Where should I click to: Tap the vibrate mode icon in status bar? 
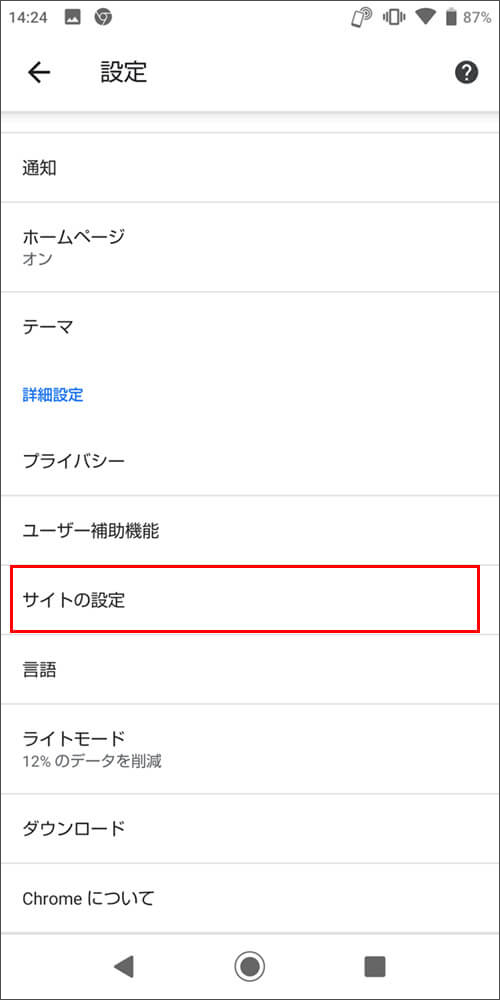click(392, 18)
